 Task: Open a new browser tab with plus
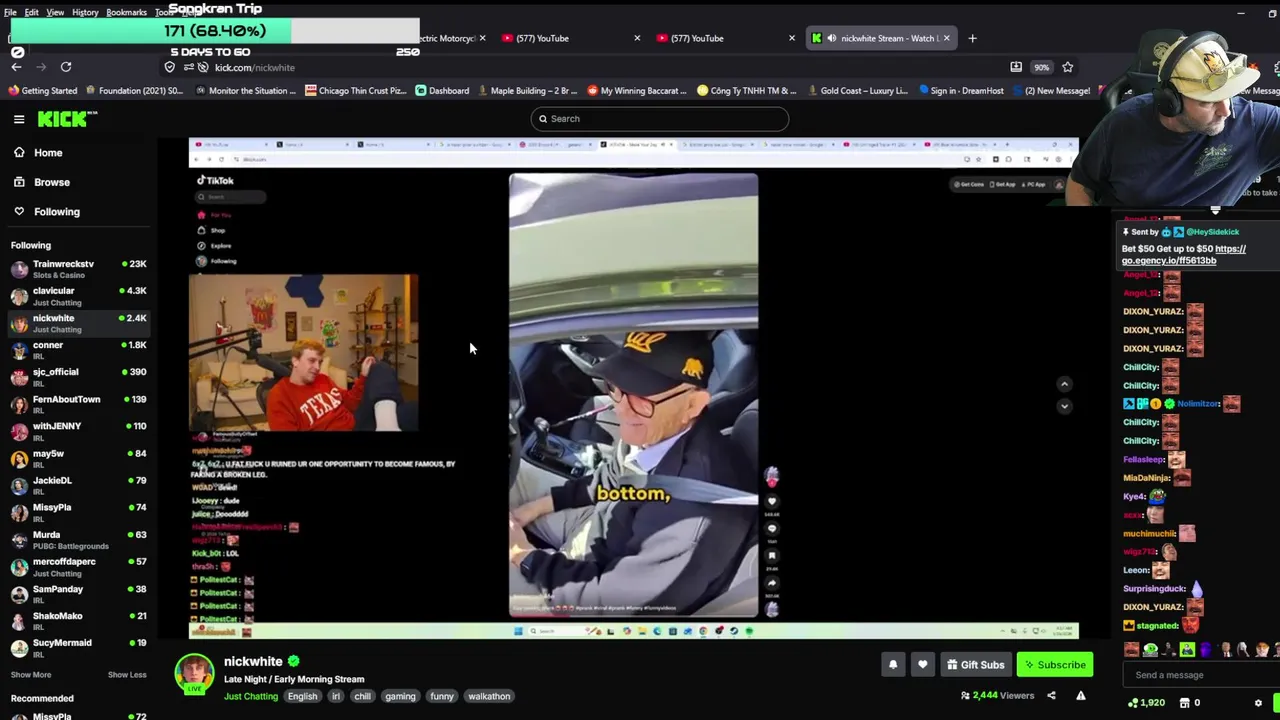(972, 38)
